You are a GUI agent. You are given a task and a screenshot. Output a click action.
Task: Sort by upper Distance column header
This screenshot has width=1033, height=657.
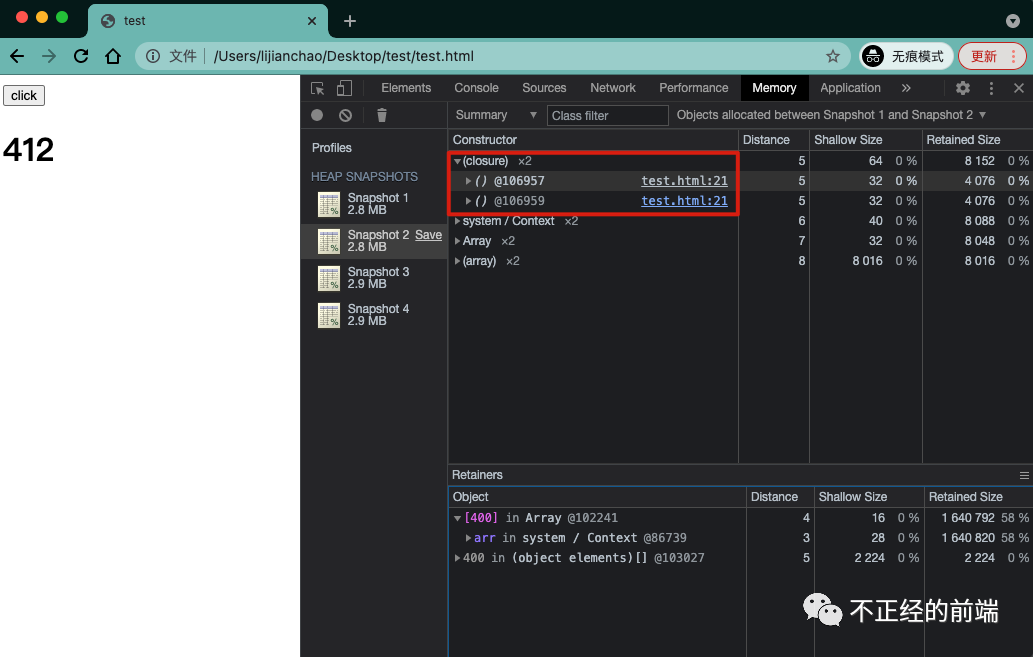[773, 140]
